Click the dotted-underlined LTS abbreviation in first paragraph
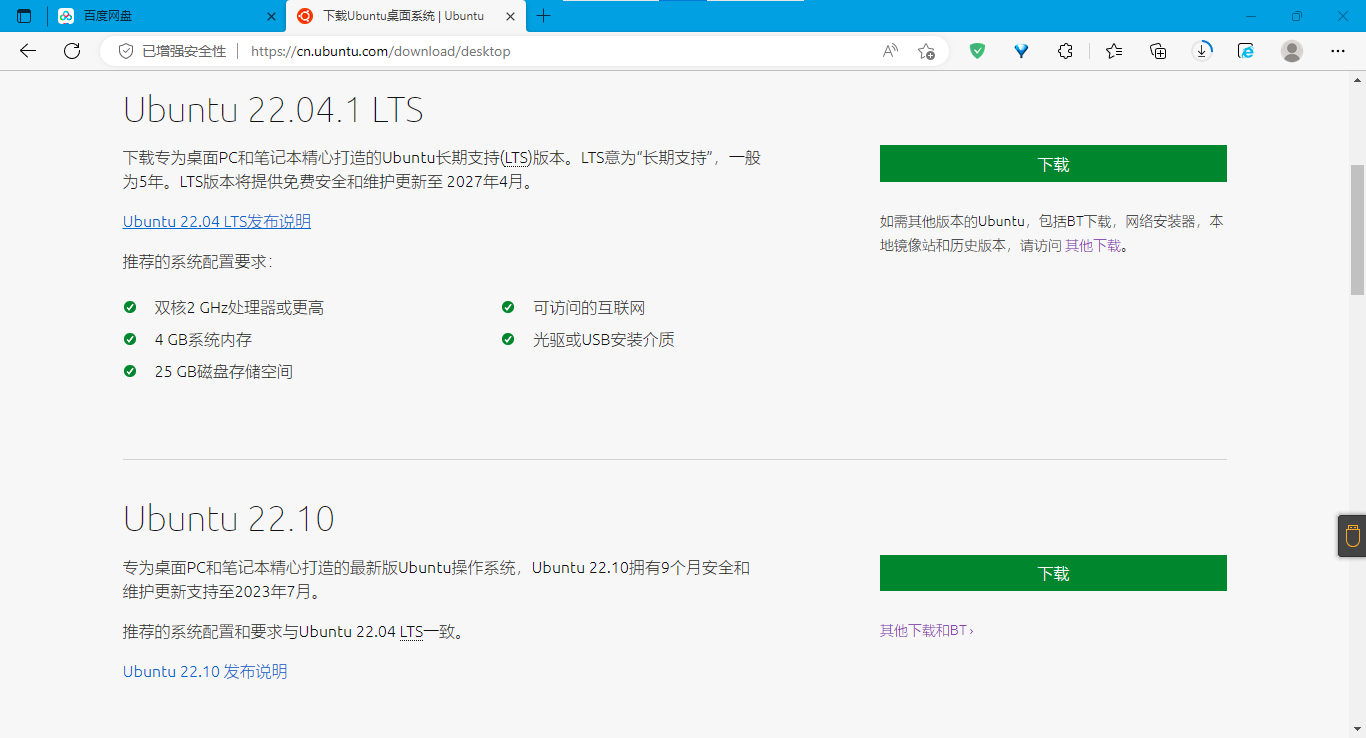Image resolution: width=1366 pixels, height=738 pixels. (517, 158)
